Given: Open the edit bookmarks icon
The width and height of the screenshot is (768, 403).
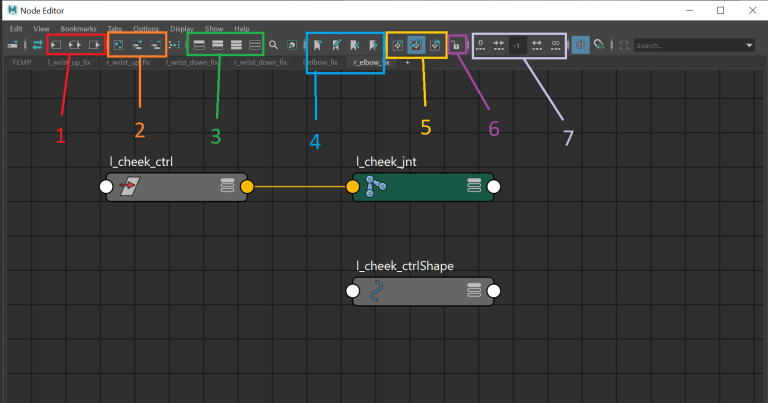Looking at the screenshot, I should [336, 45].
